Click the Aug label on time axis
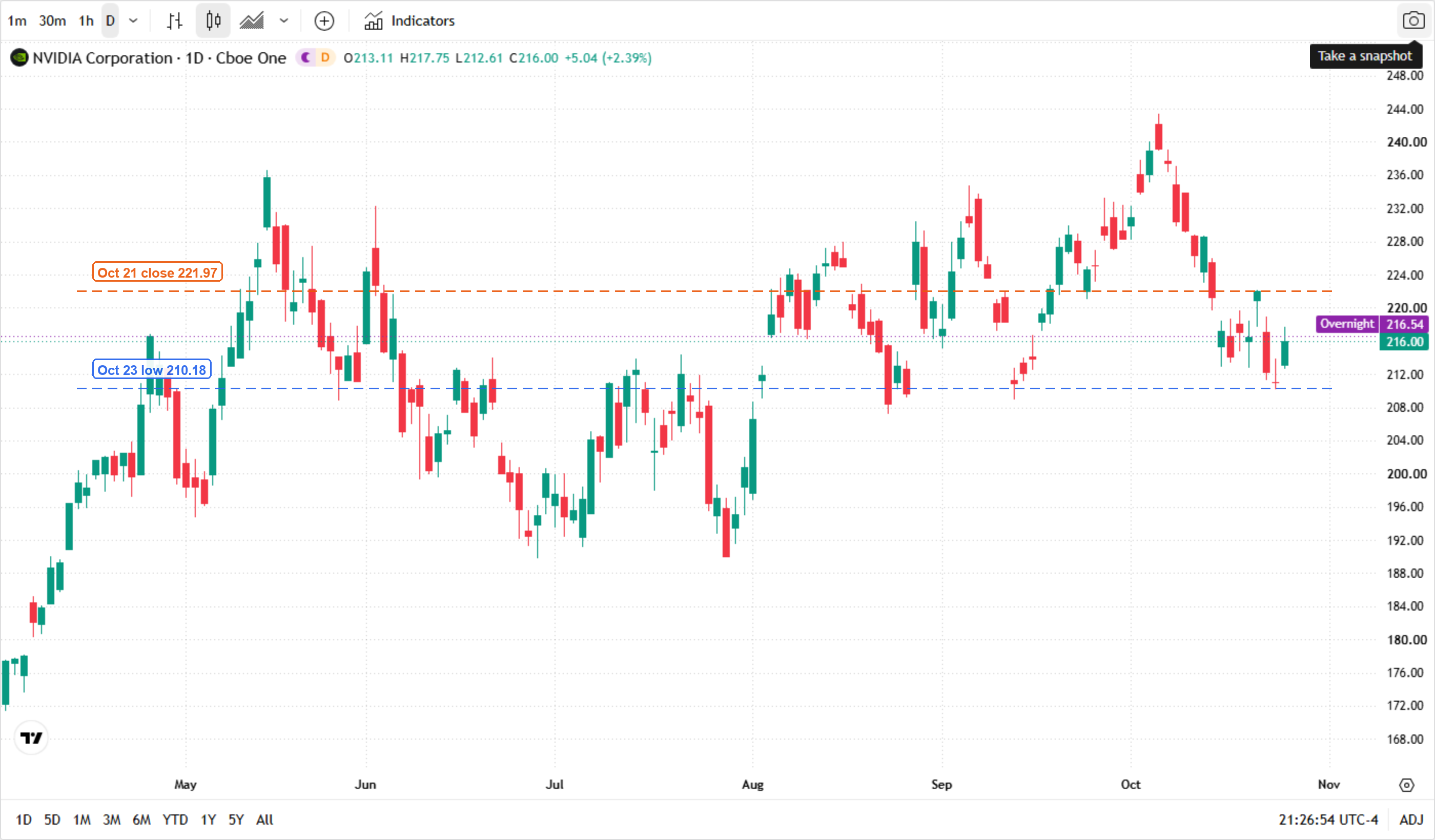This screenshot has width=1435, height=840. 752,784
